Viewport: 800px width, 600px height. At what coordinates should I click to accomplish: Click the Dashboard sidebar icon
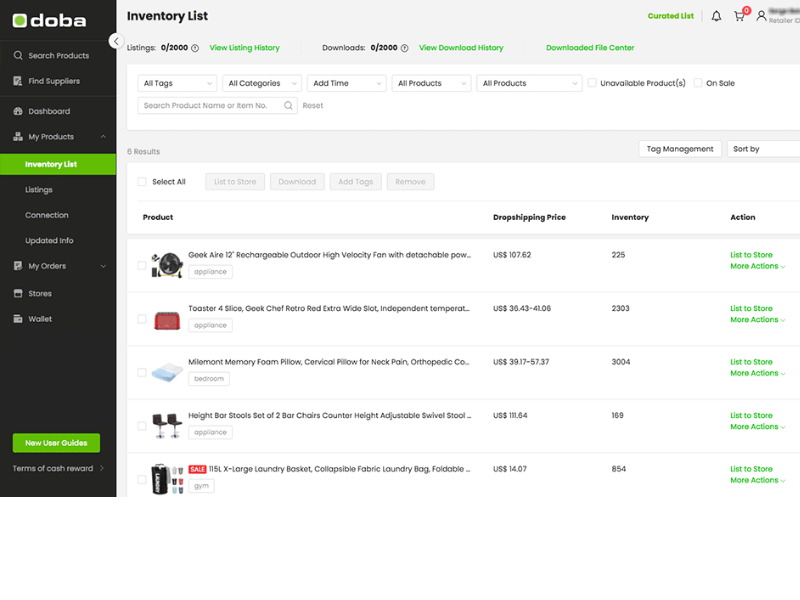(x=18, y=111)
